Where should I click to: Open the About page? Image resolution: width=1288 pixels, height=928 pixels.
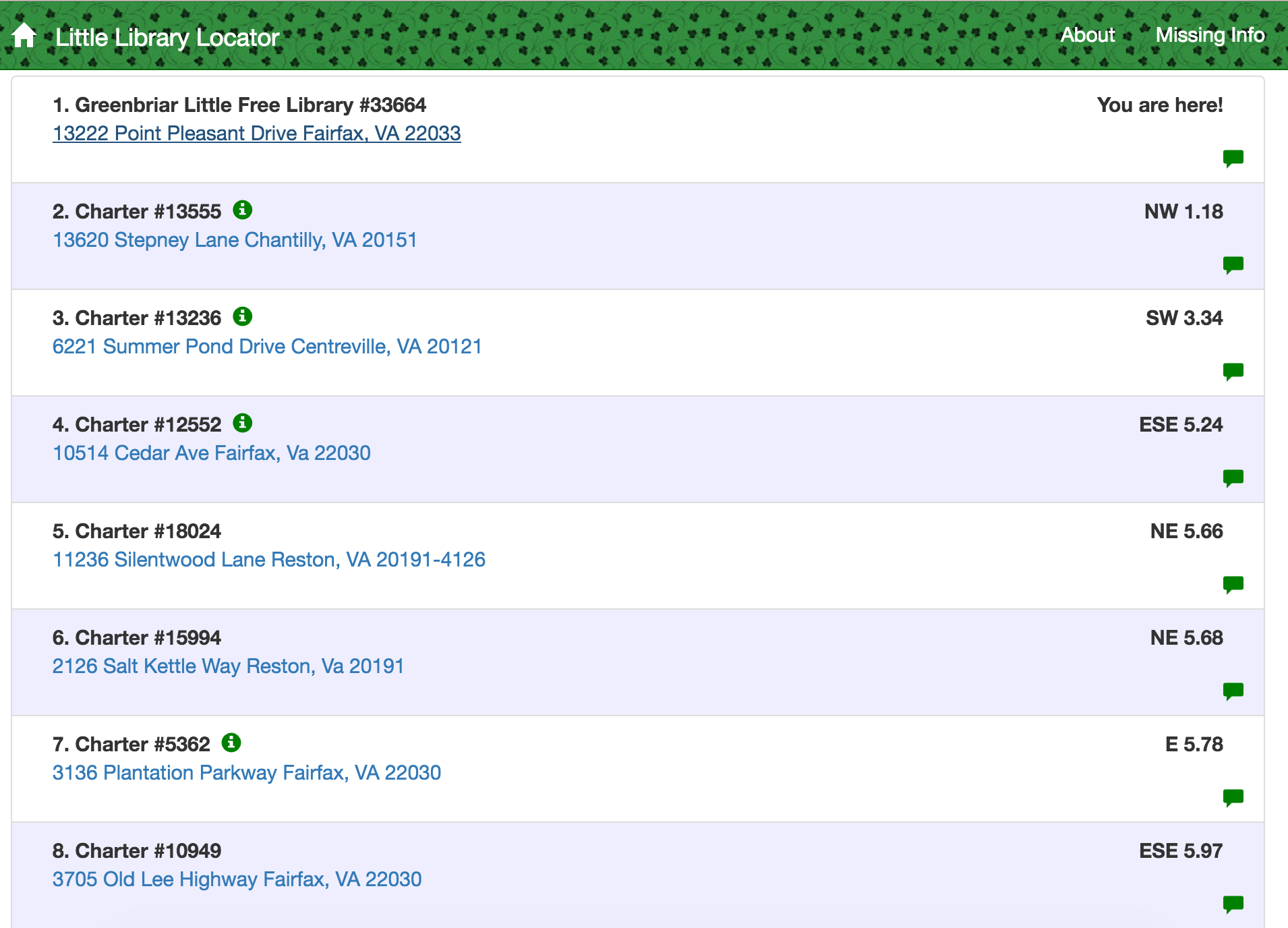pyautogui.click(x=1087, y=35)
